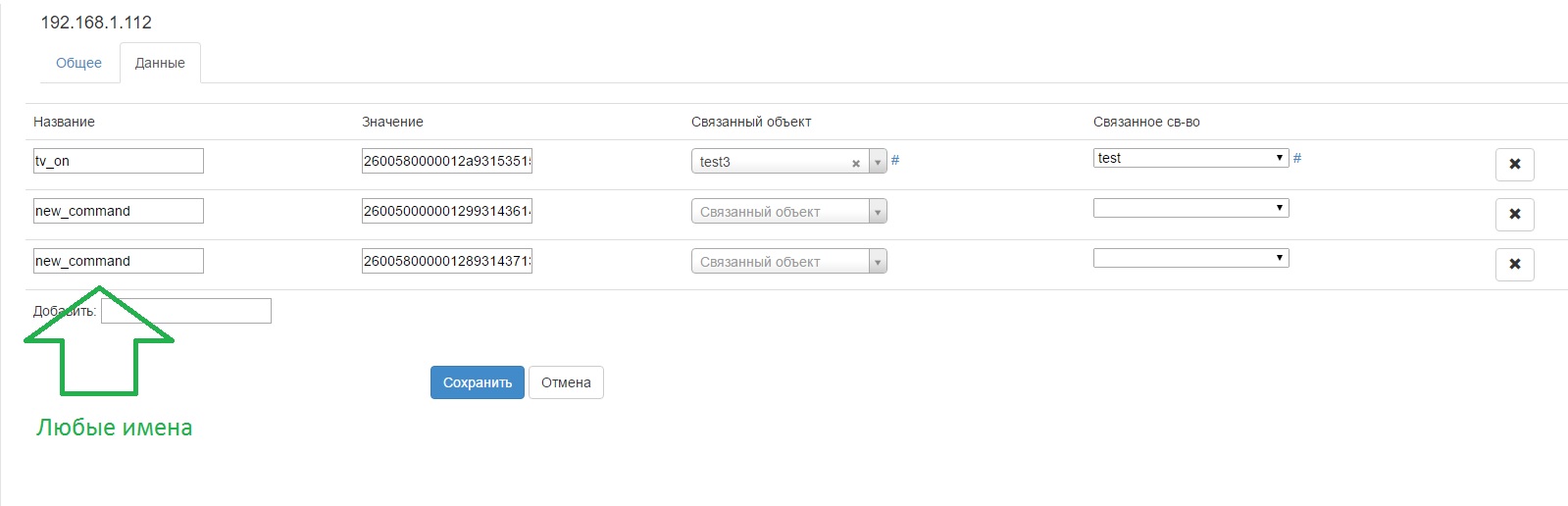Image resolution: width=1568 pixels, height=506 pixels.
Task: Click the Отмена button
Action: (x=566, y=382)
